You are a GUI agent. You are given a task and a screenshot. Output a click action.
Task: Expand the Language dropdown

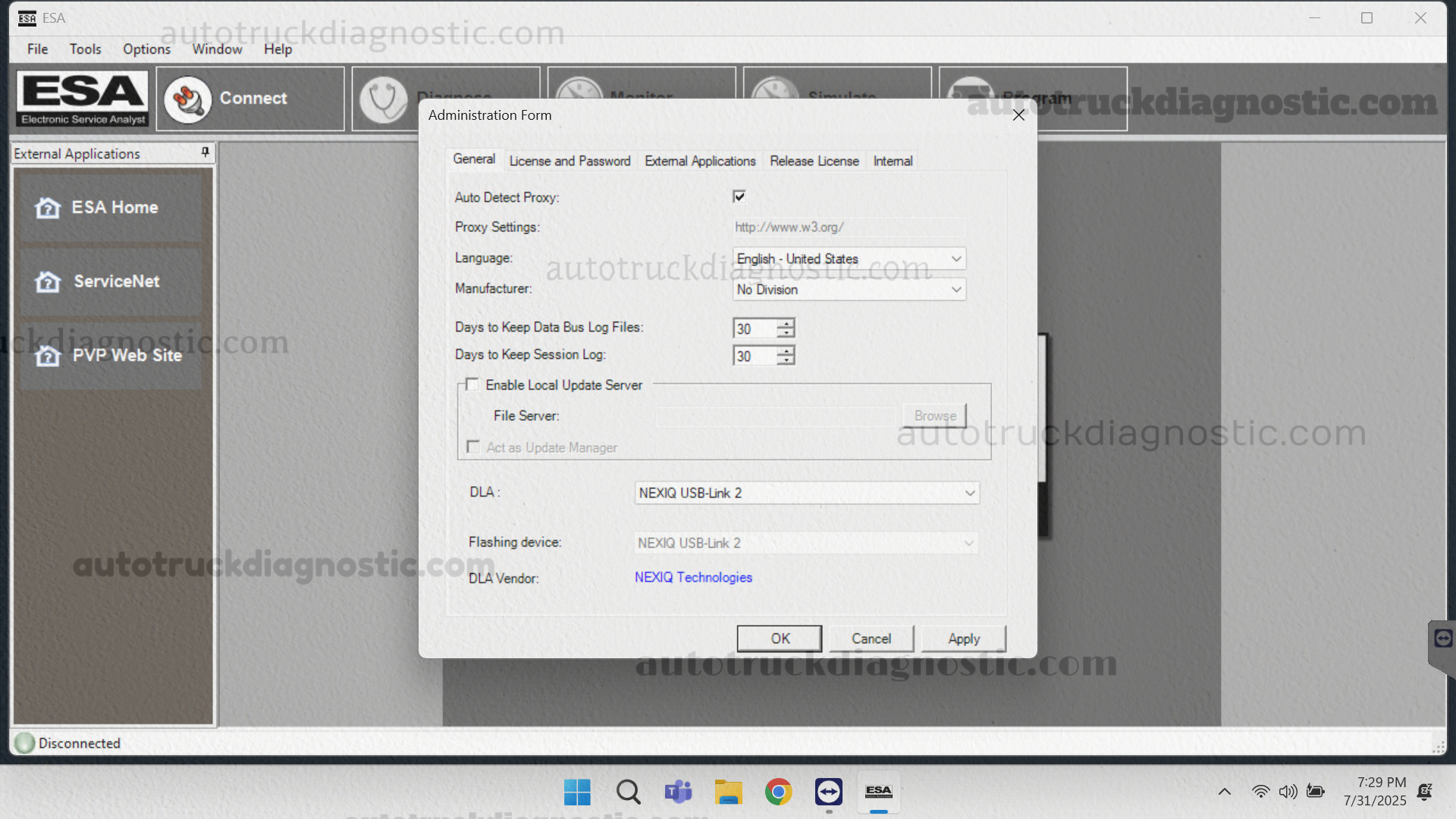tap(955, 259)
